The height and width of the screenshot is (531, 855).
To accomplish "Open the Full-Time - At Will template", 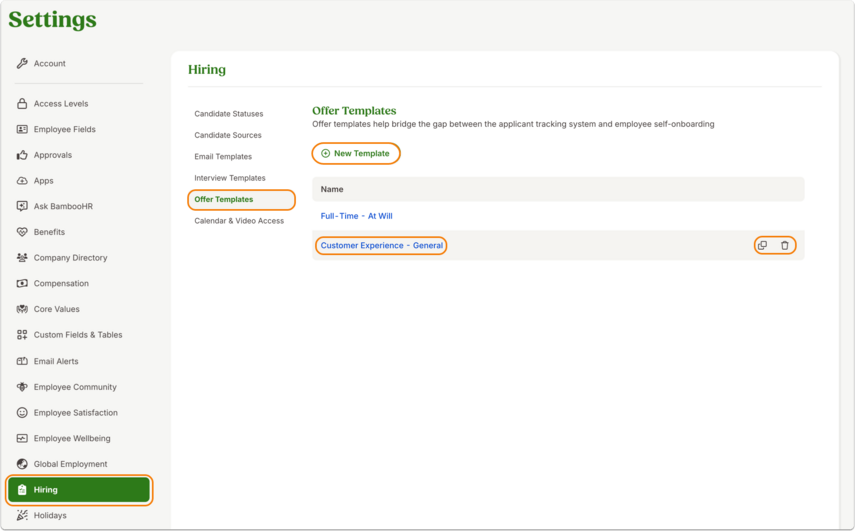I will point(356,216).
